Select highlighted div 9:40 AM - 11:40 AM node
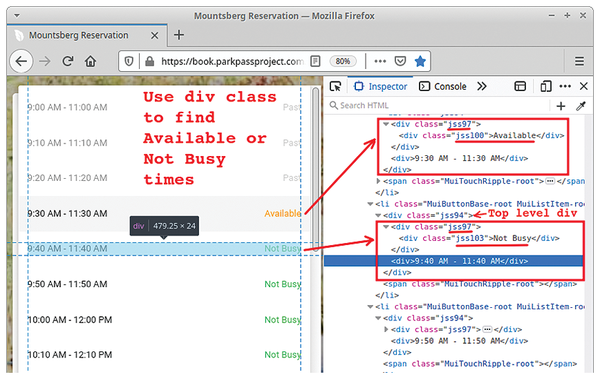This screenshot has width=600, height=379. 454,261
